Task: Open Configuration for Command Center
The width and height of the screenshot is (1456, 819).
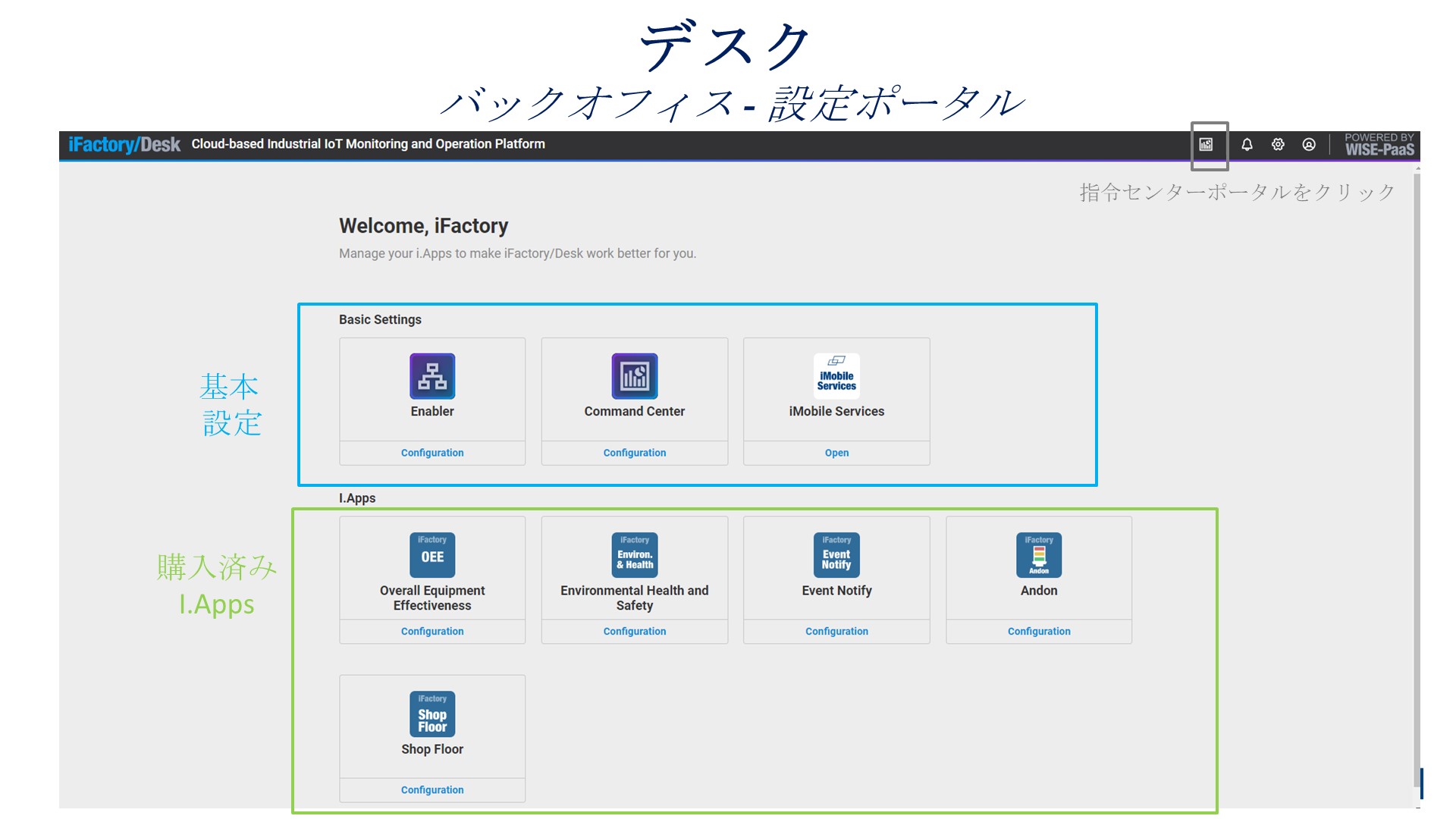Action: click(x=635, y=453)
